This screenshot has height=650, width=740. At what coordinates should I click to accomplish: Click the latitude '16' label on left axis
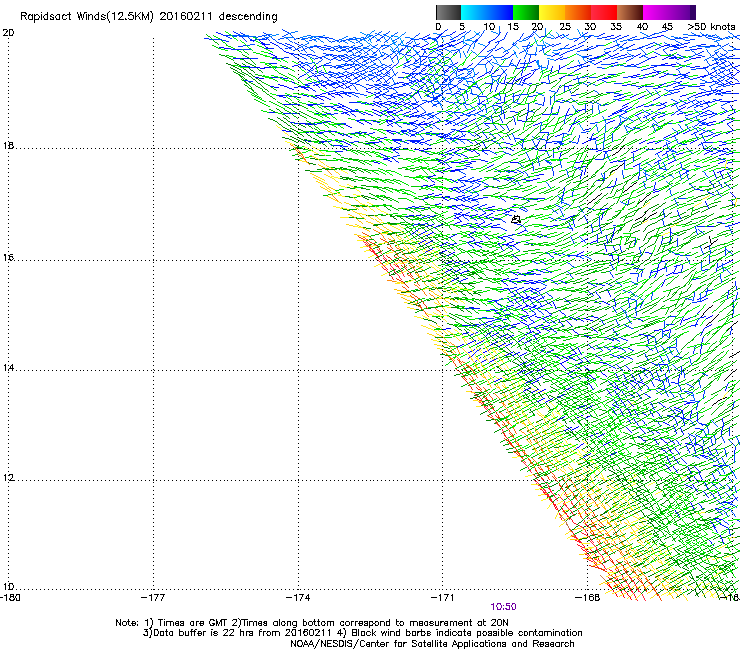click(x=8, y=258)
